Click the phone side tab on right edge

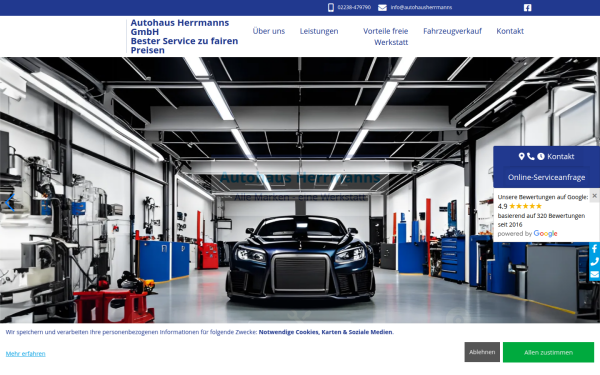pos(594,262)
